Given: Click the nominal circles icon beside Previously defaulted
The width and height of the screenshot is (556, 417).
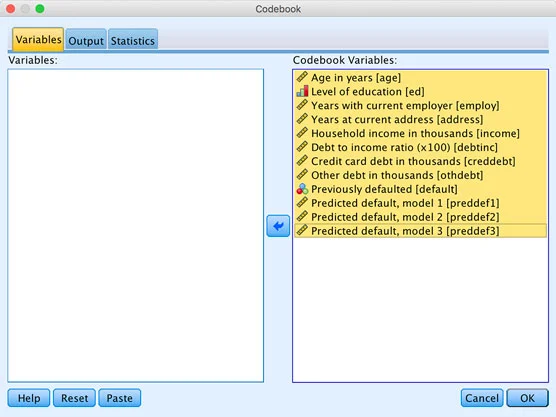Looking at the screenshot, I should (302, 189).
